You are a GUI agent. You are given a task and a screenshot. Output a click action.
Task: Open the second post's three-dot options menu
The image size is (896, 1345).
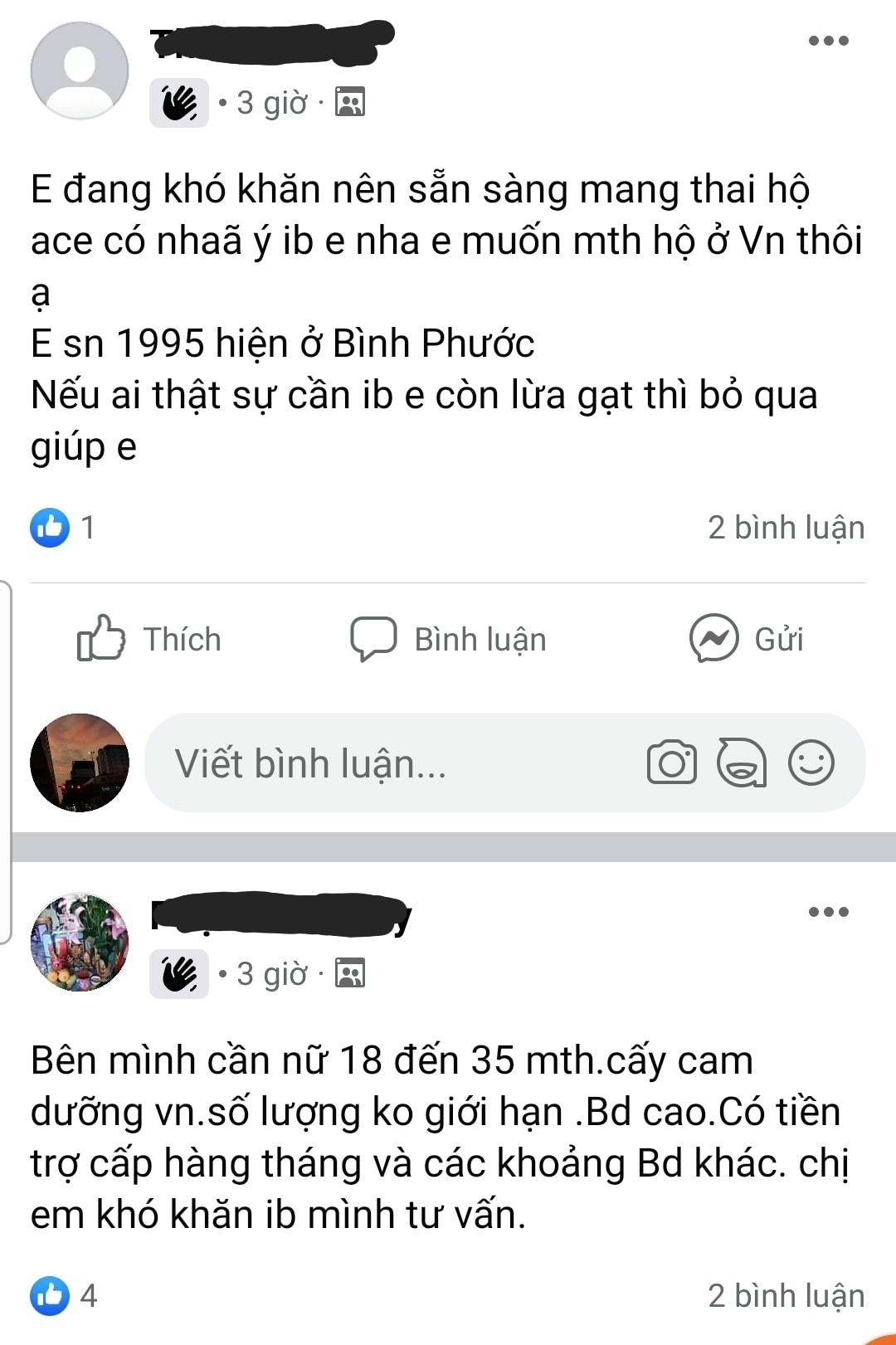coord(829,912)
